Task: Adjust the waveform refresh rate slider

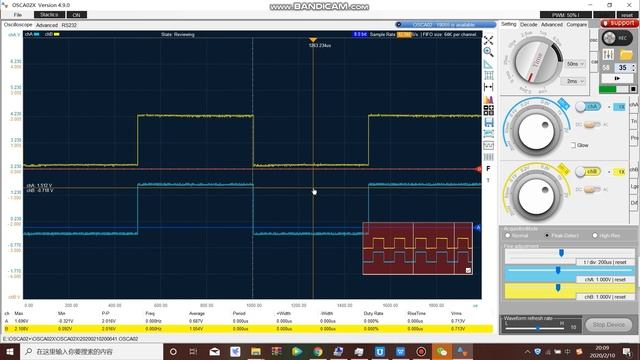Action: click(538, 327)
